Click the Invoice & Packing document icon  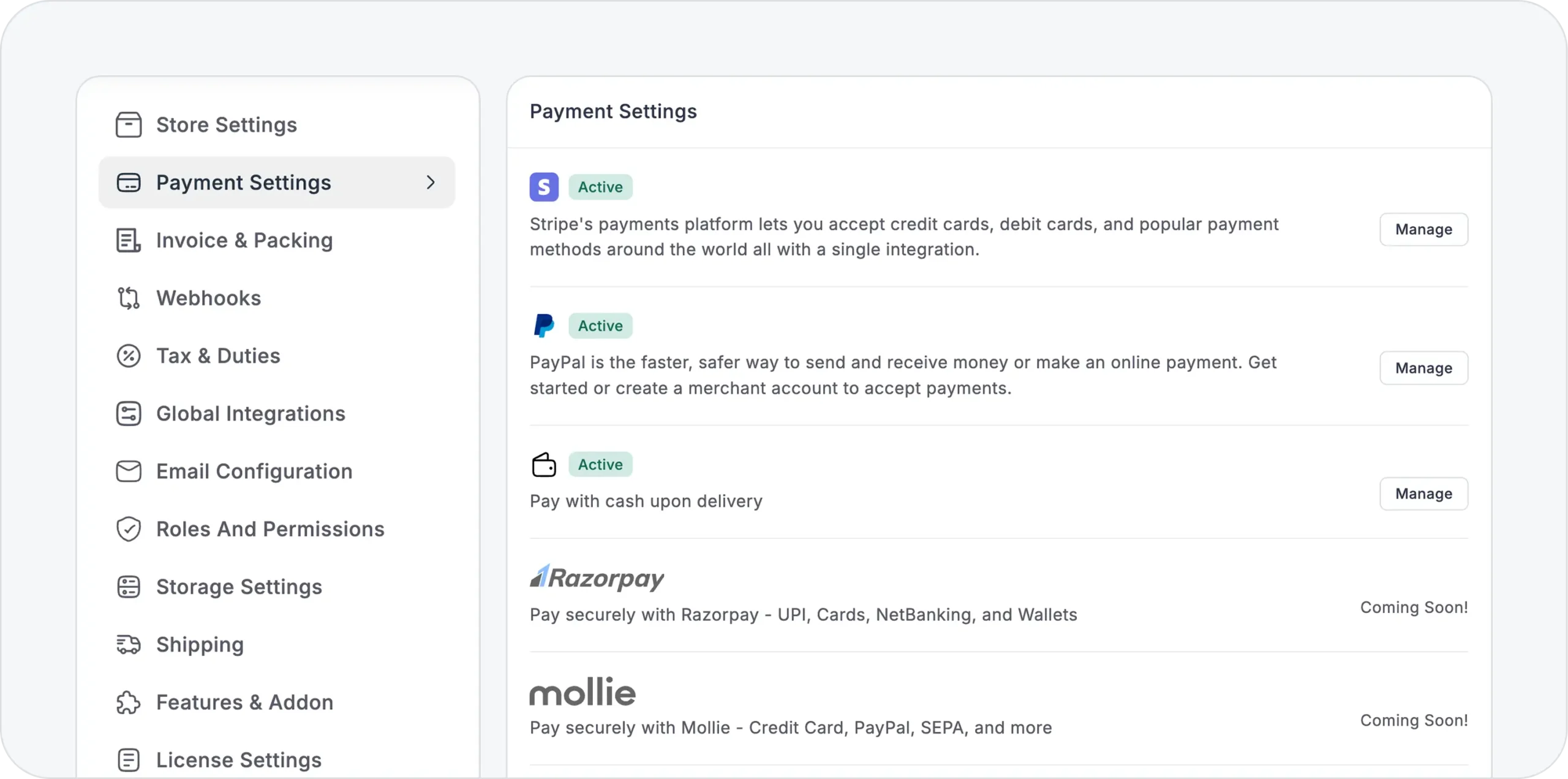(129, 240)
